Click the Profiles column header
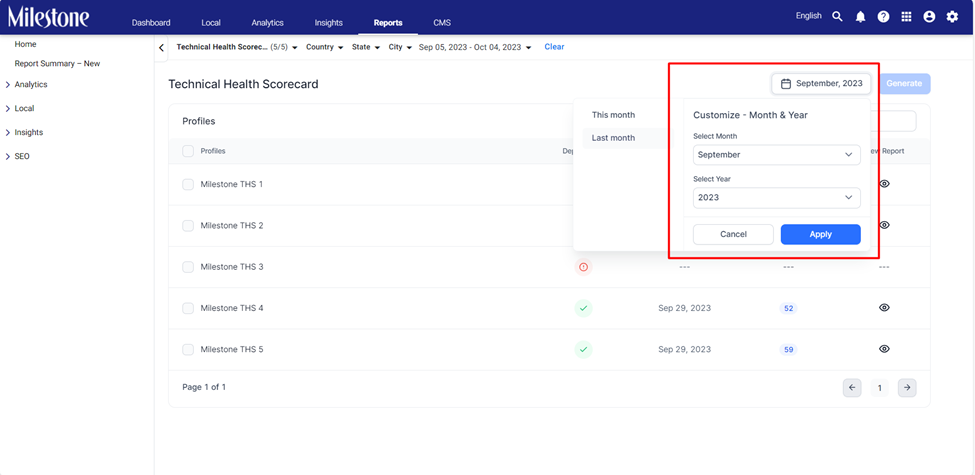975x475 pixels. coord(213,151)
